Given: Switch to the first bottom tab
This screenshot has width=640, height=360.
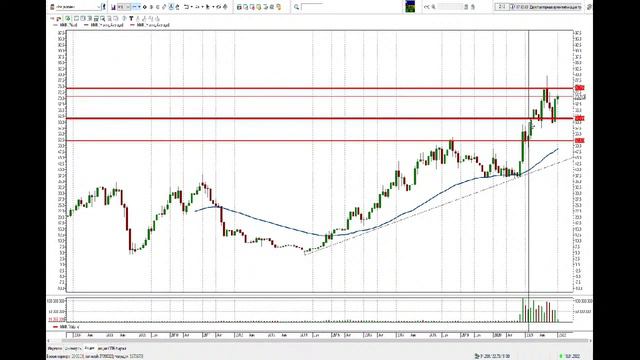Looking at the screenshot, I should point(55,349).
